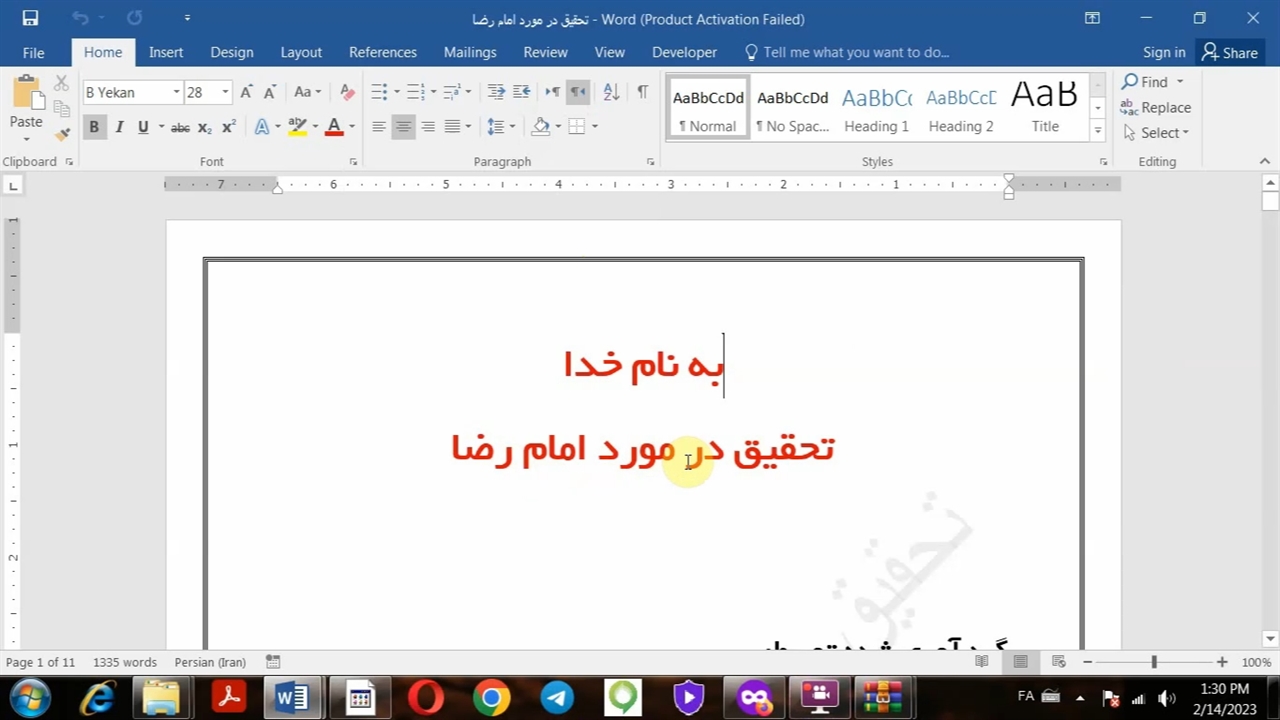Toggle Italic formatting button
Image resolution: width=1280 pixels, height=720 pixels.
(x=119, y=127)
